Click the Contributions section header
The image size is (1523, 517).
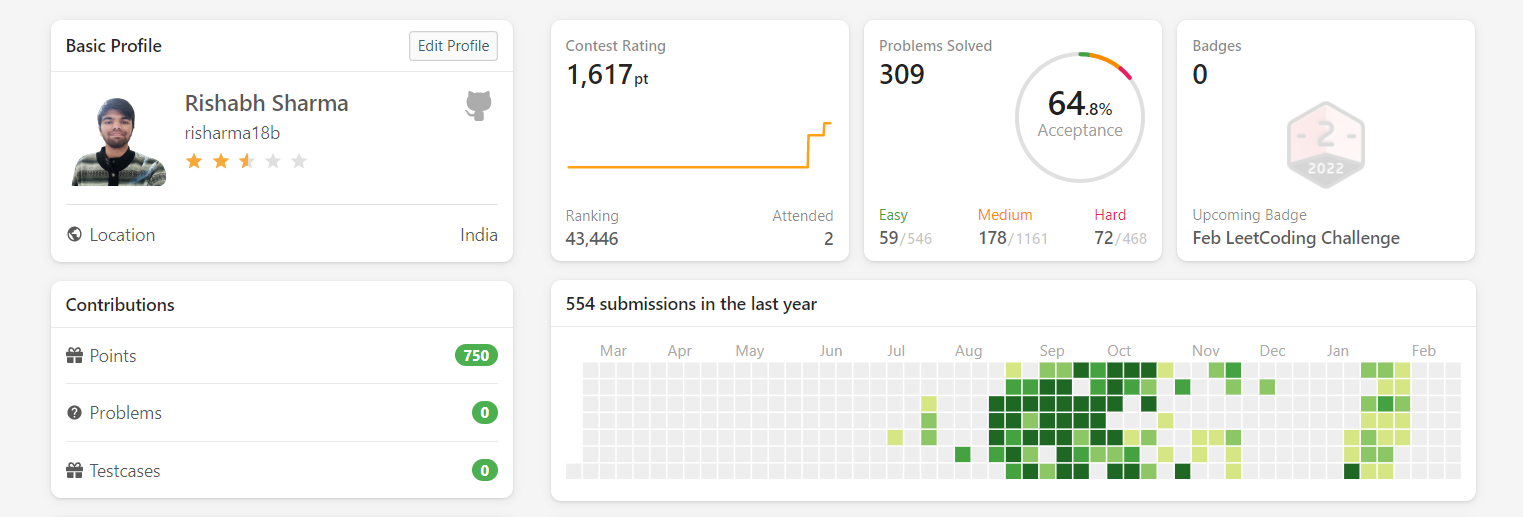[120, 305]
